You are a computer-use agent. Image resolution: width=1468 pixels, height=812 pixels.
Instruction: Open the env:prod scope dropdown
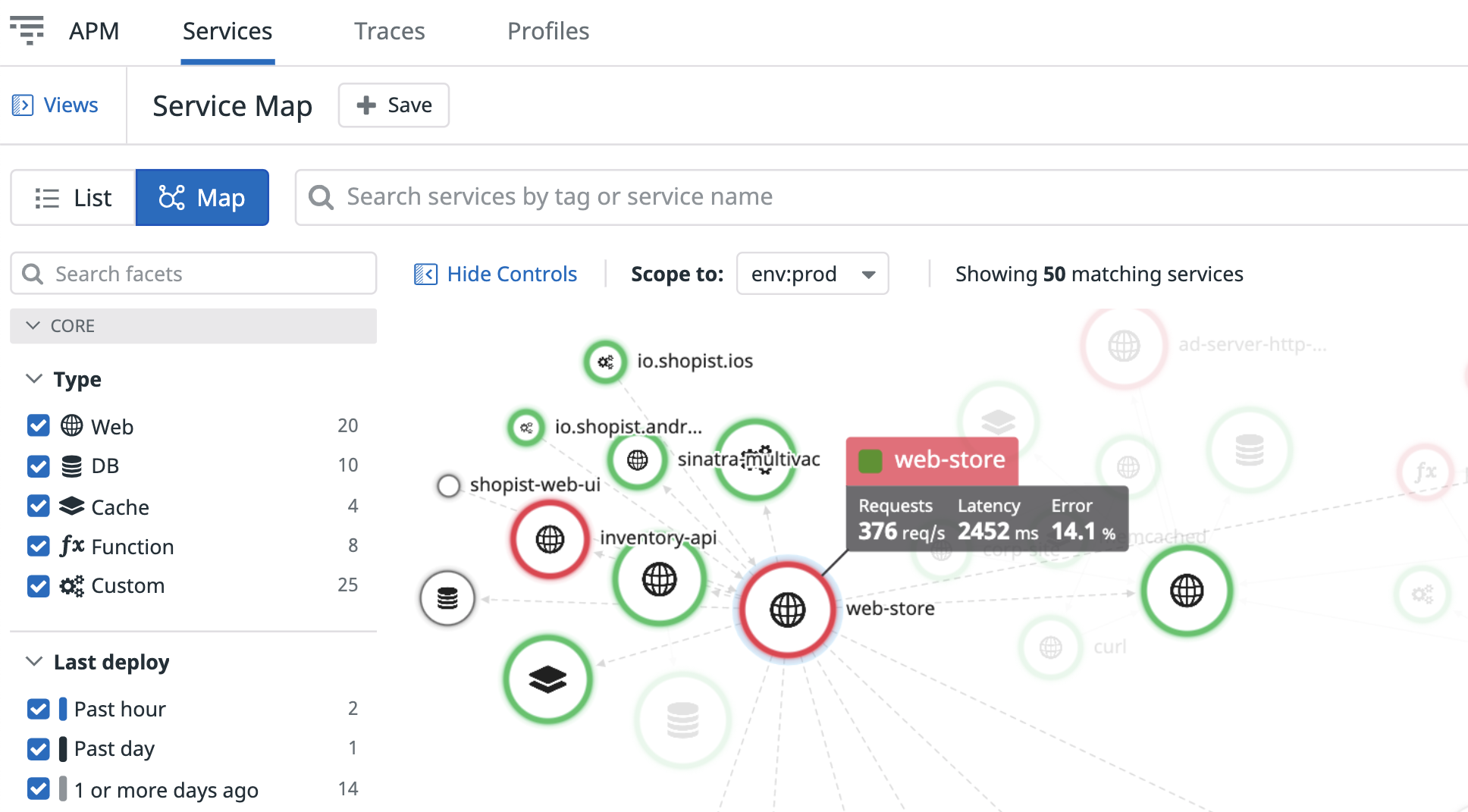coord(812,274)
